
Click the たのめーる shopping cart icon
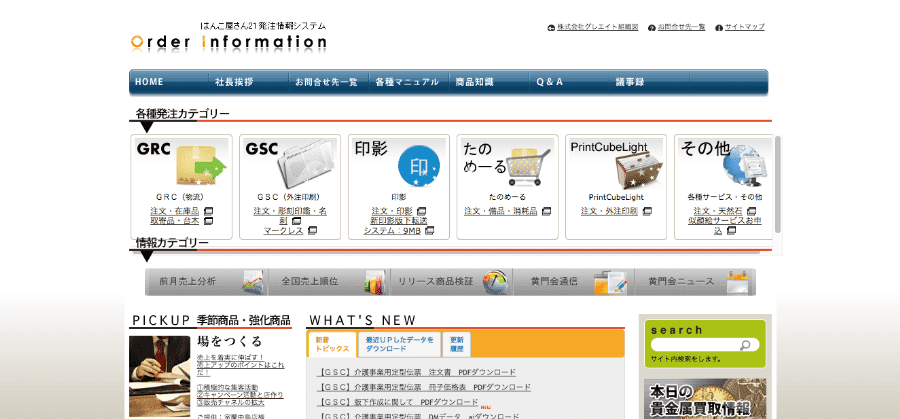527,163
